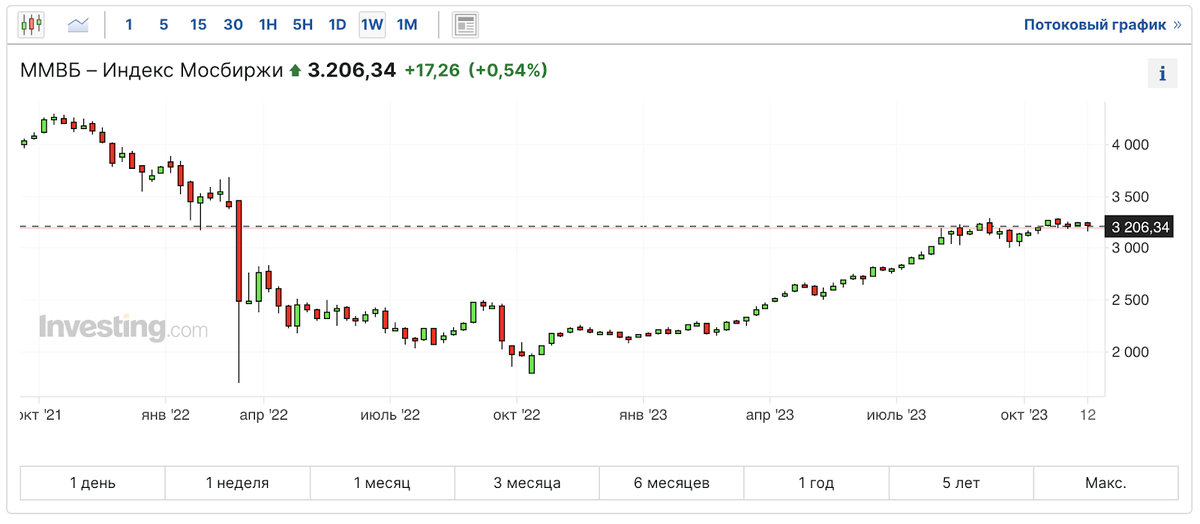The width and height of the screenshot is (1200, 524).
Task: Click the июль '22 time axis label
Action: [389, 414]
